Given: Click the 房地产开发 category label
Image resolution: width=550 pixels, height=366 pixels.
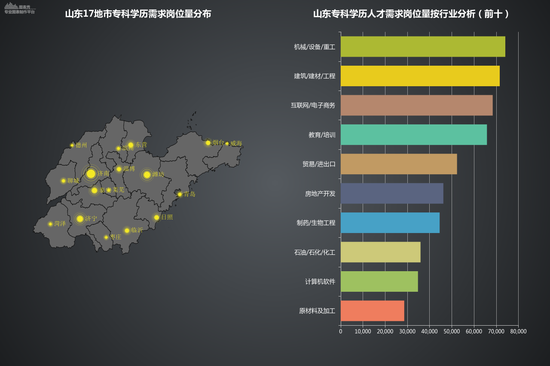Looking at the screenshot, I should (x=320, y=194).
